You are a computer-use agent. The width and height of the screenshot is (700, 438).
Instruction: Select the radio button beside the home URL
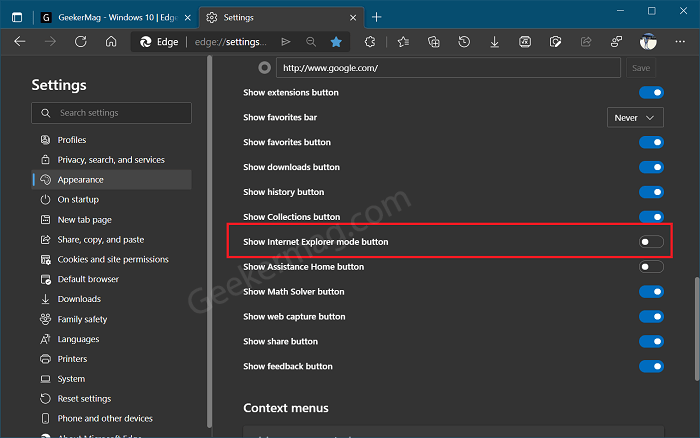click(x=264, y=68)
